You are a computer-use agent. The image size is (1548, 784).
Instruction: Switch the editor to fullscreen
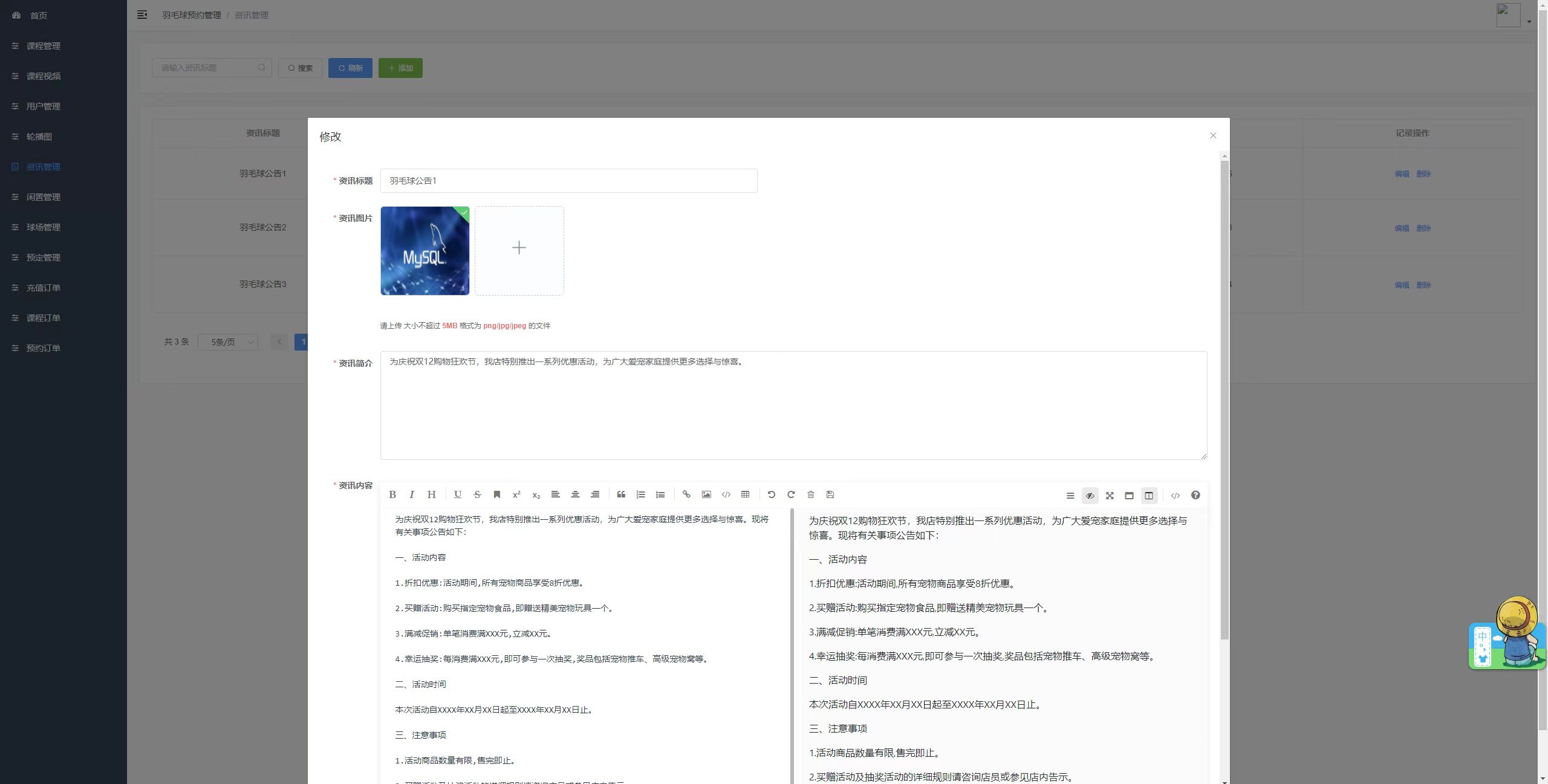coord(1110,496)
